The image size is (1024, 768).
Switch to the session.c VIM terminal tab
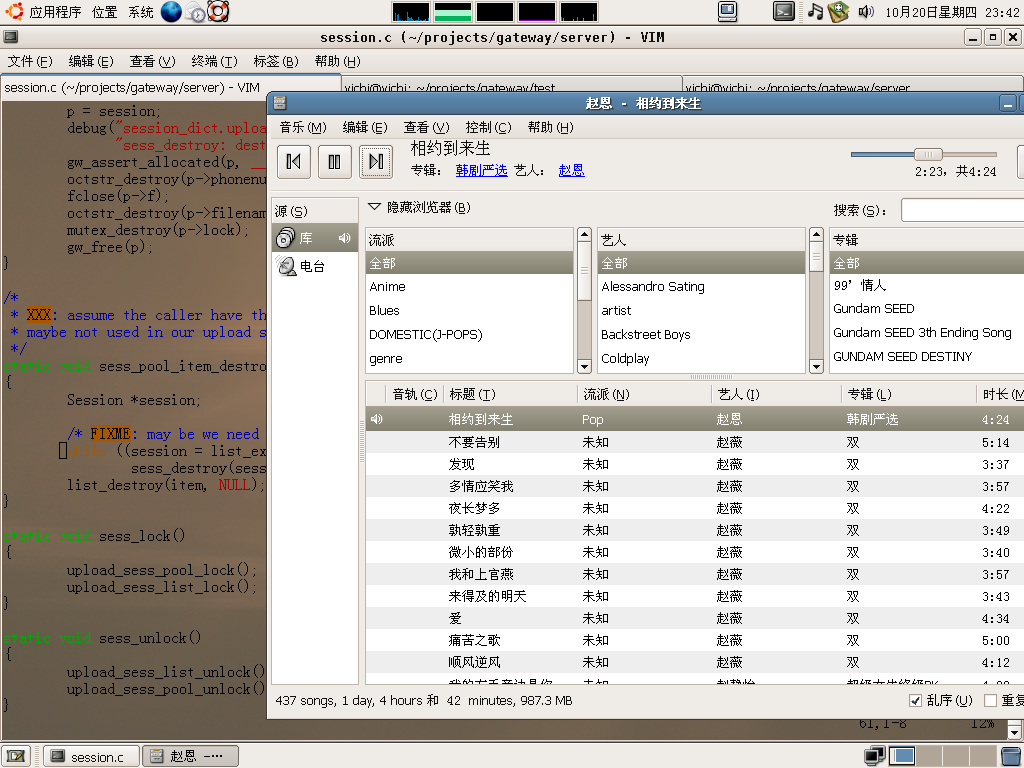pyautogui.click(x=171, y=87)
